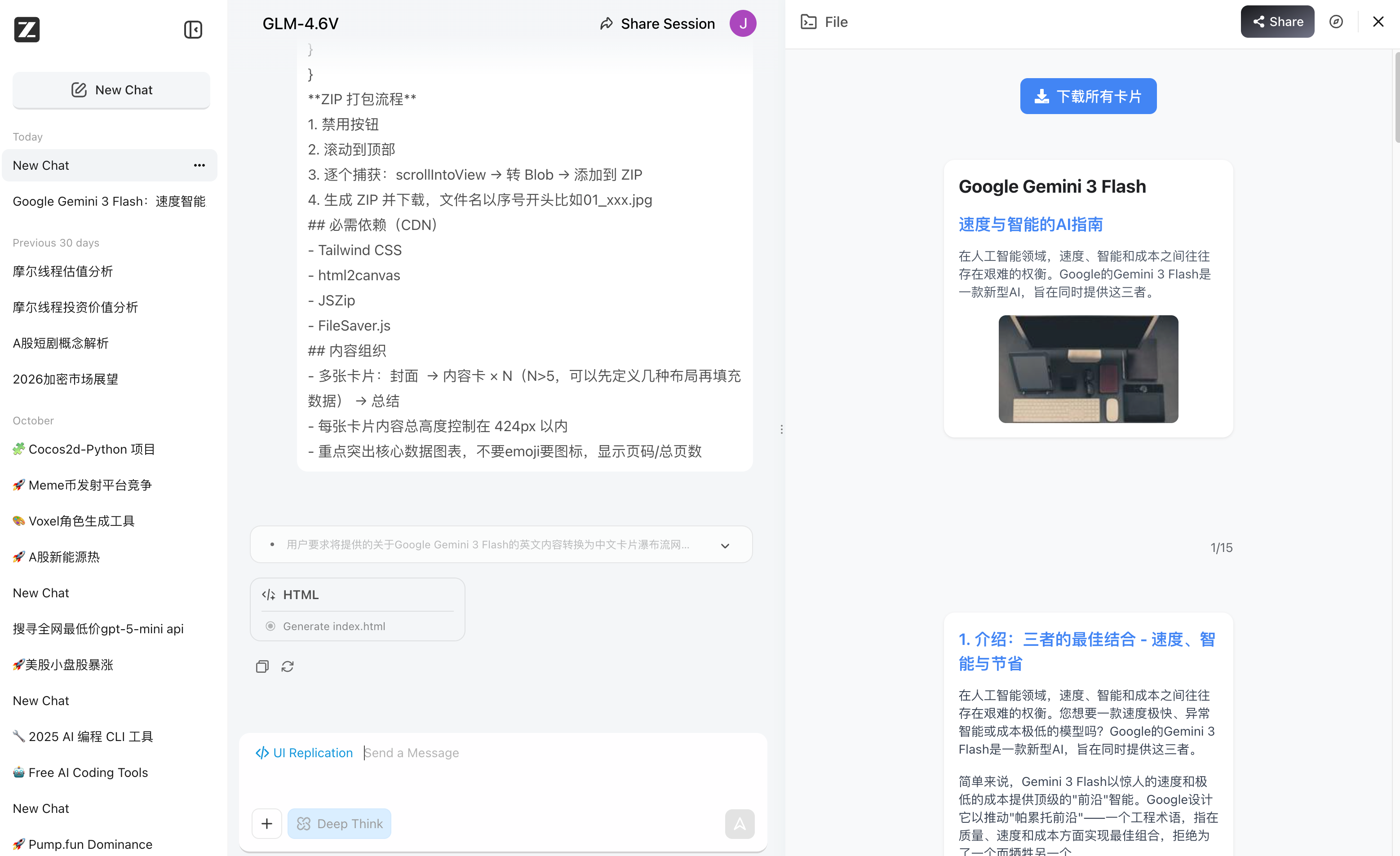Screen dimensions: 1400x856
Task: Open the GLM-4.6V model selector
Action: (300, 23)
